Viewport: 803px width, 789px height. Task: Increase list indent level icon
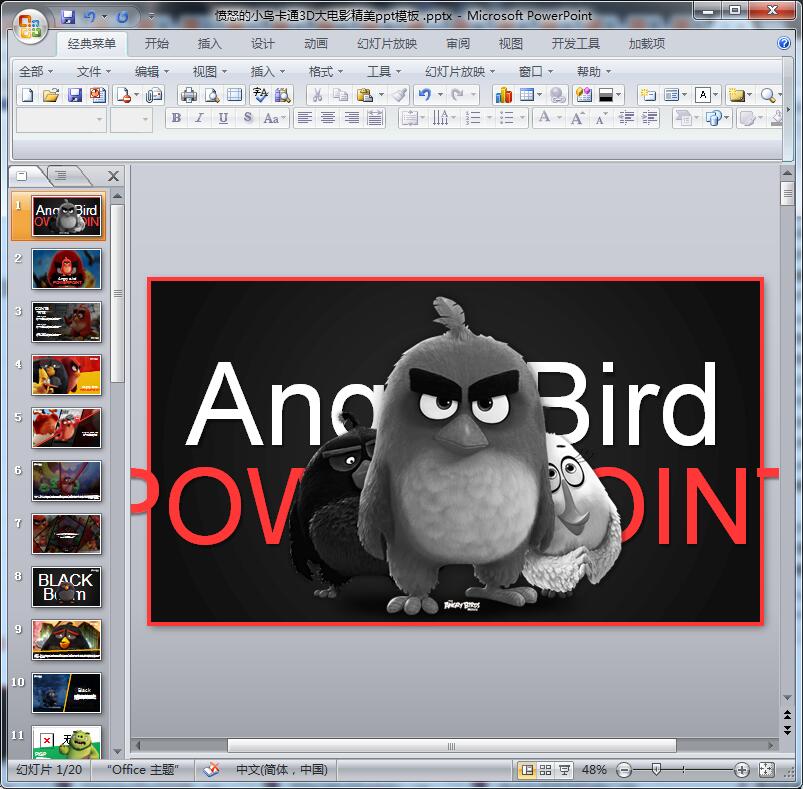point(649,118)
